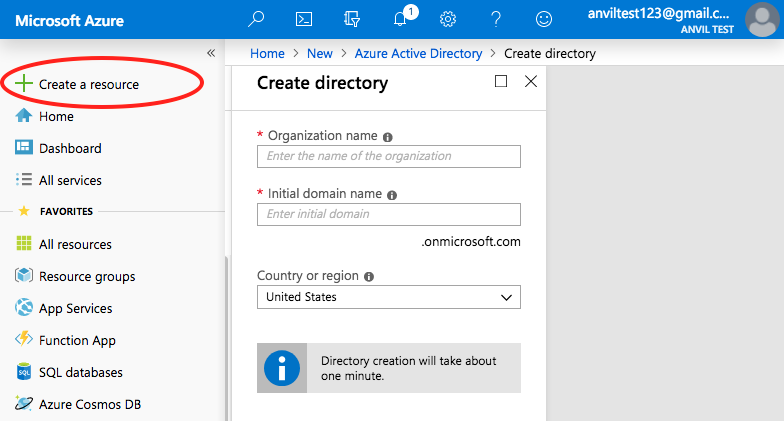Viewport: 784px width, 421px height.
Task: Click the sidebar vertical scrollbar
Action: (x=226, y=338)
